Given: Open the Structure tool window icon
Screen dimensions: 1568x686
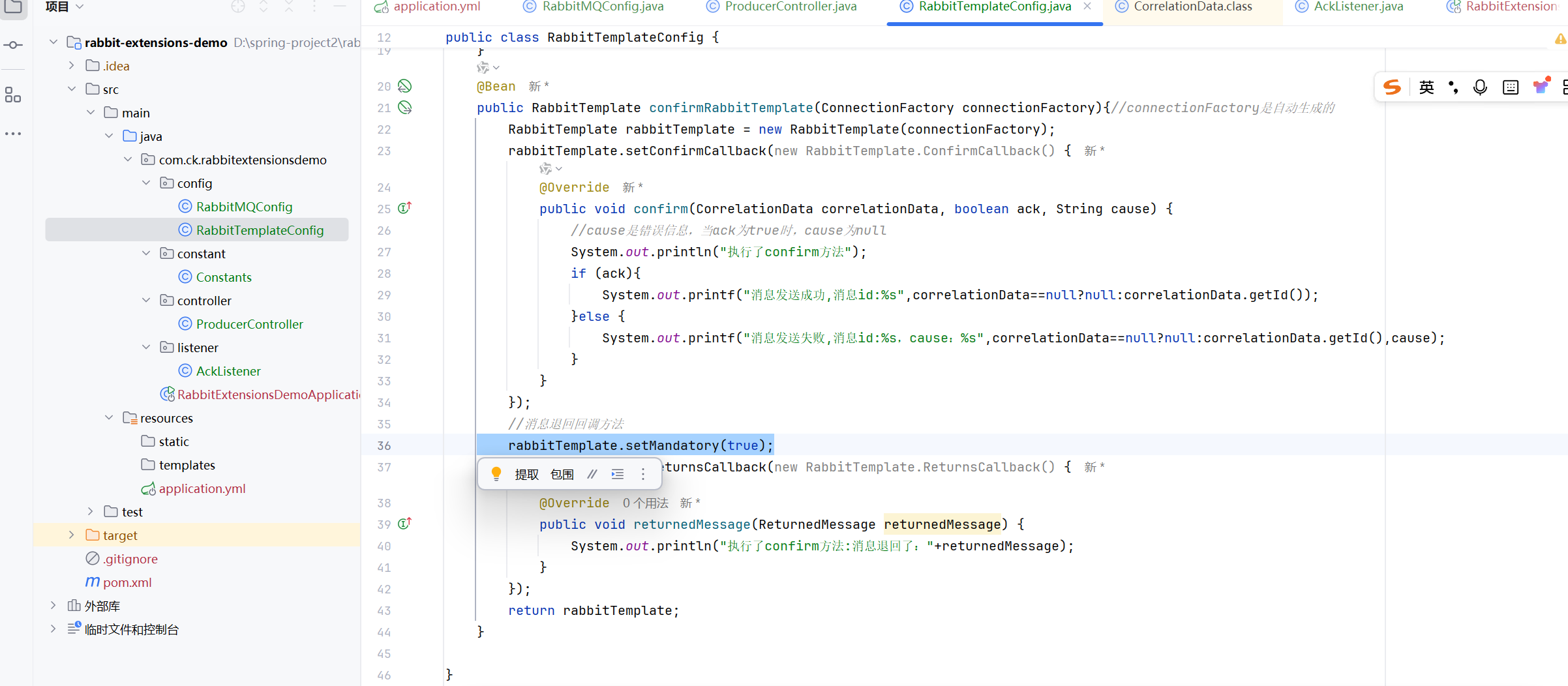Looking at the screenshot, I should pos(13,95).
